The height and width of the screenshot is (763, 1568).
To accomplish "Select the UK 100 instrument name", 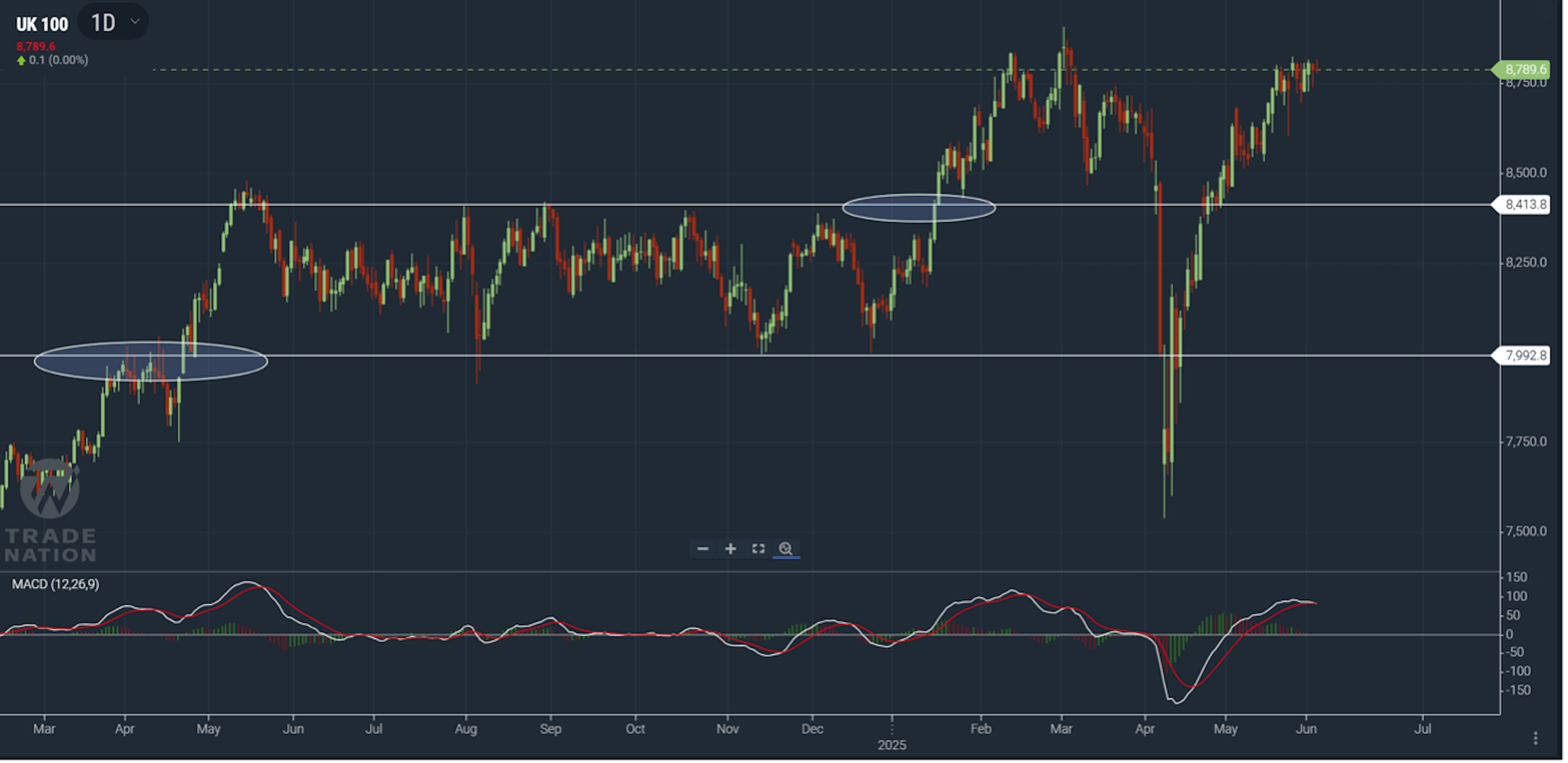I will (x=42, y=24).
